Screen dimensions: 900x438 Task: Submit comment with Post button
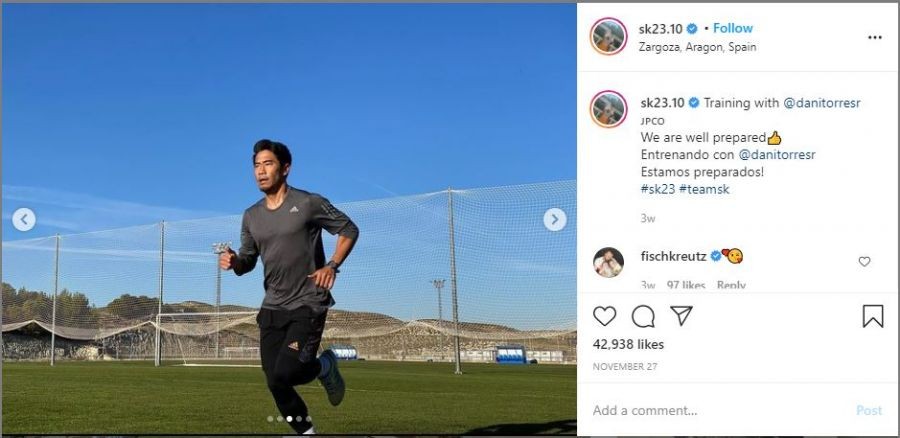[869, 410]
